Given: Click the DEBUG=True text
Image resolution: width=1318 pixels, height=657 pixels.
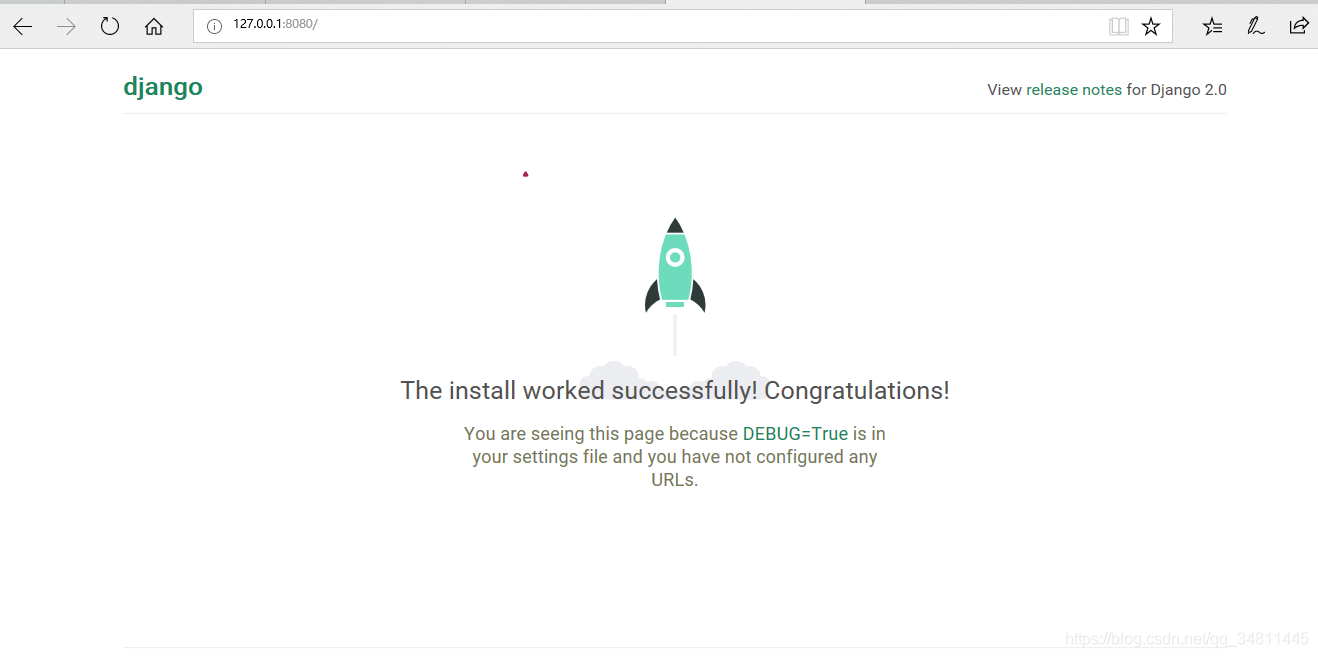Looking at the screenshot, I should click(795, 434).
